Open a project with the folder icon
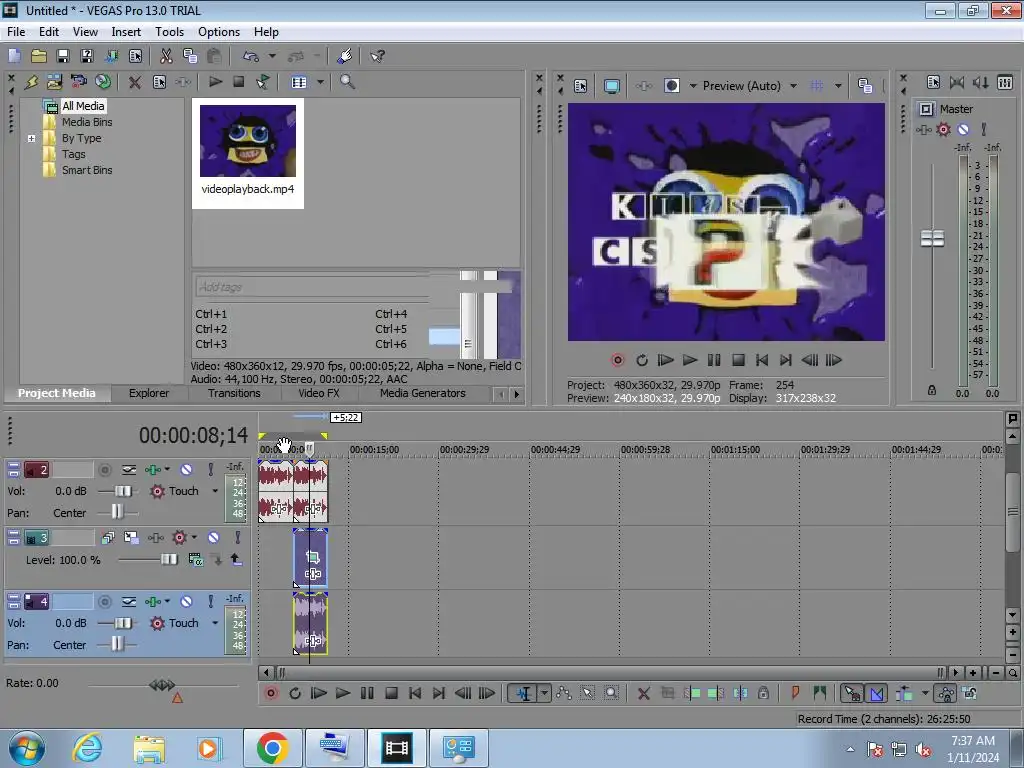 (39, 56)
